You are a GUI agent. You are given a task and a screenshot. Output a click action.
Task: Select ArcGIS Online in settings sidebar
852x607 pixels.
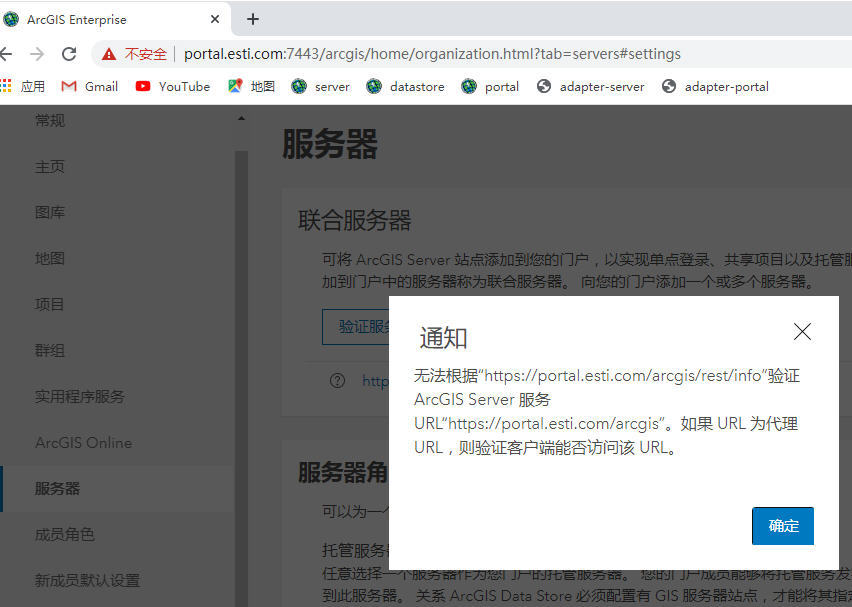[x=84, y=442]
